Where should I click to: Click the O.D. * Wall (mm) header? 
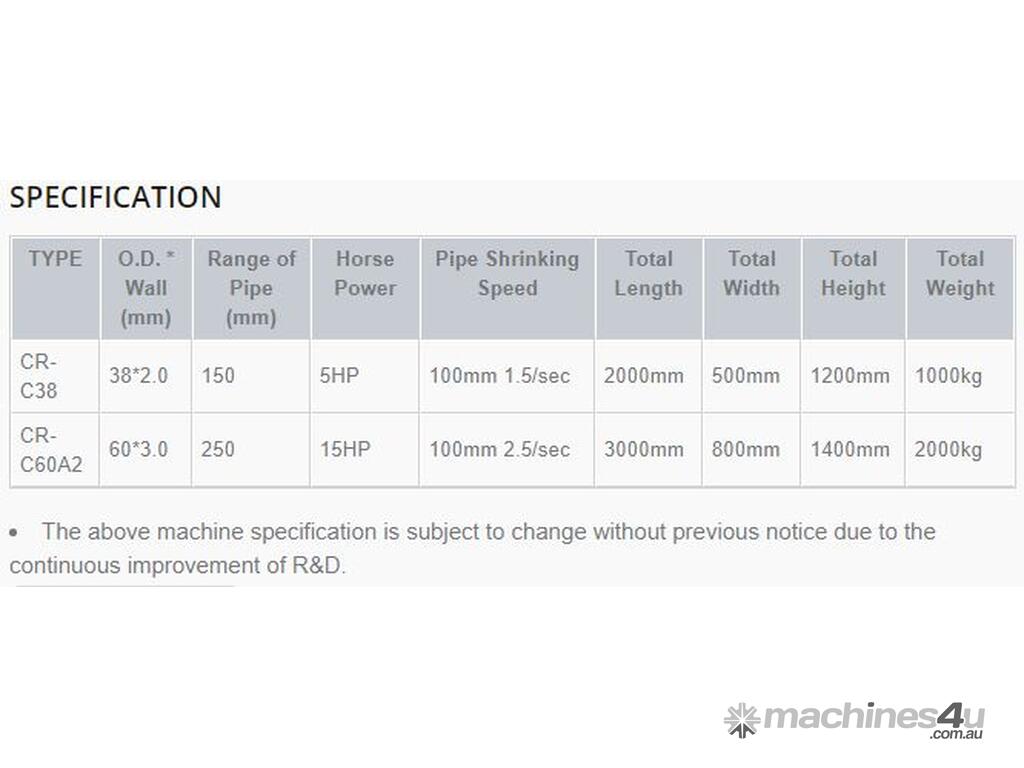tap(146, 288)
